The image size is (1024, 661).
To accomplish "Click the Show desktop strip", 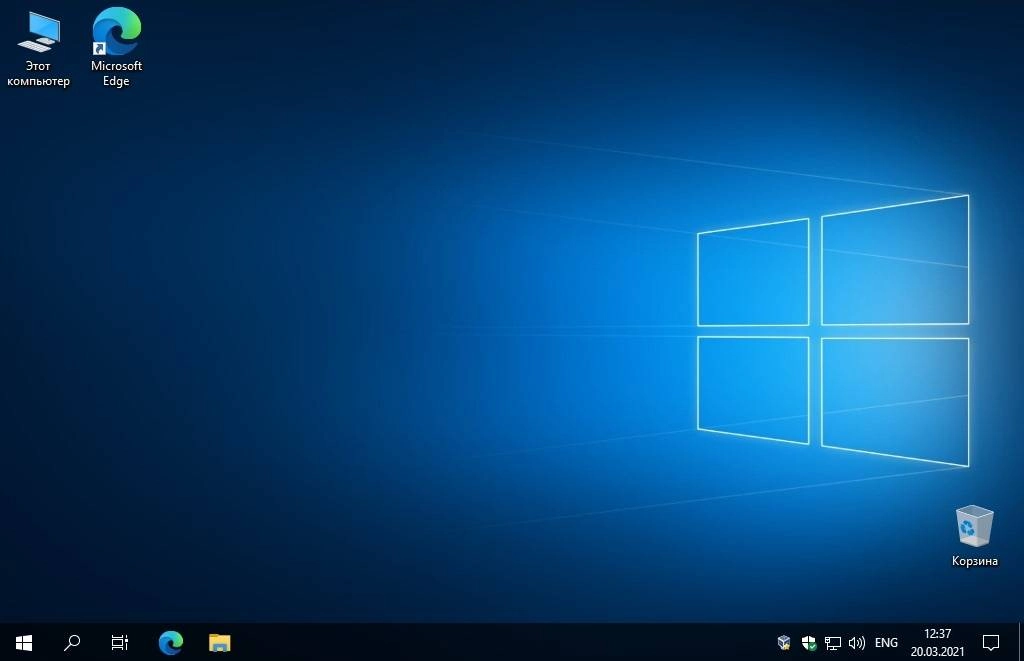I will point(1021,643).
